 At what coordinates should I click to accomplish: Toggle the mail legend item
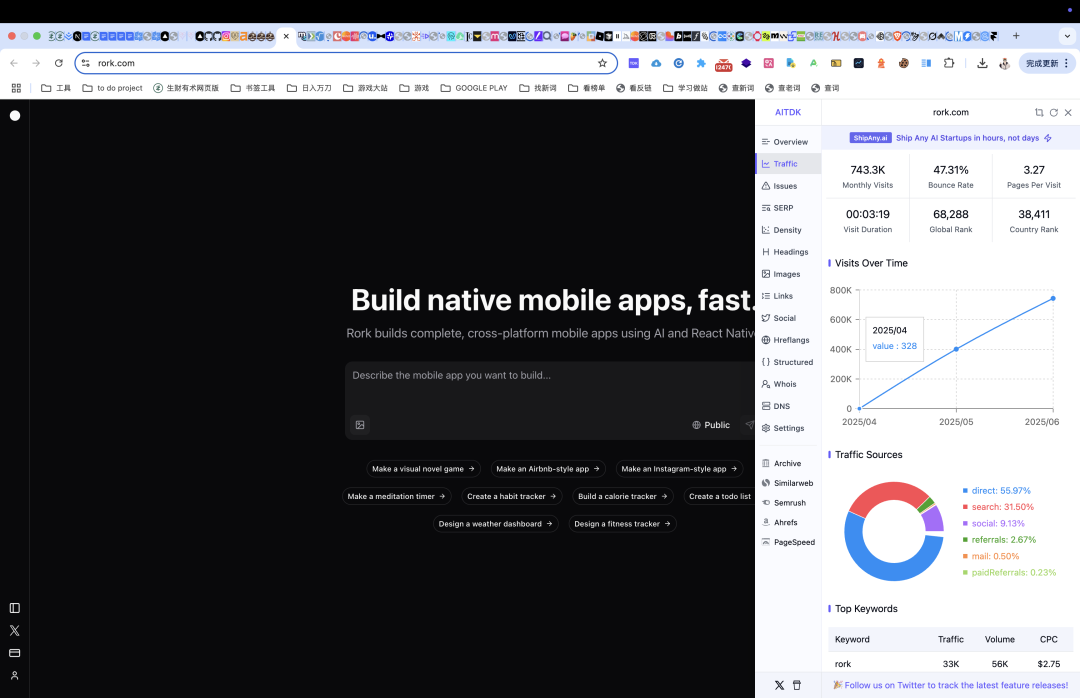991,557
